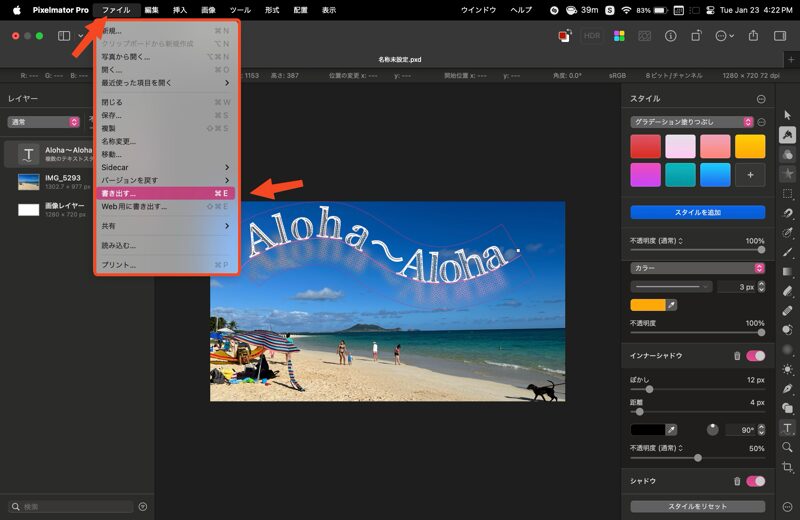Toggle the right sidebar panel icon
This screenshot has width=800, height=520.
tap(780, 36)
